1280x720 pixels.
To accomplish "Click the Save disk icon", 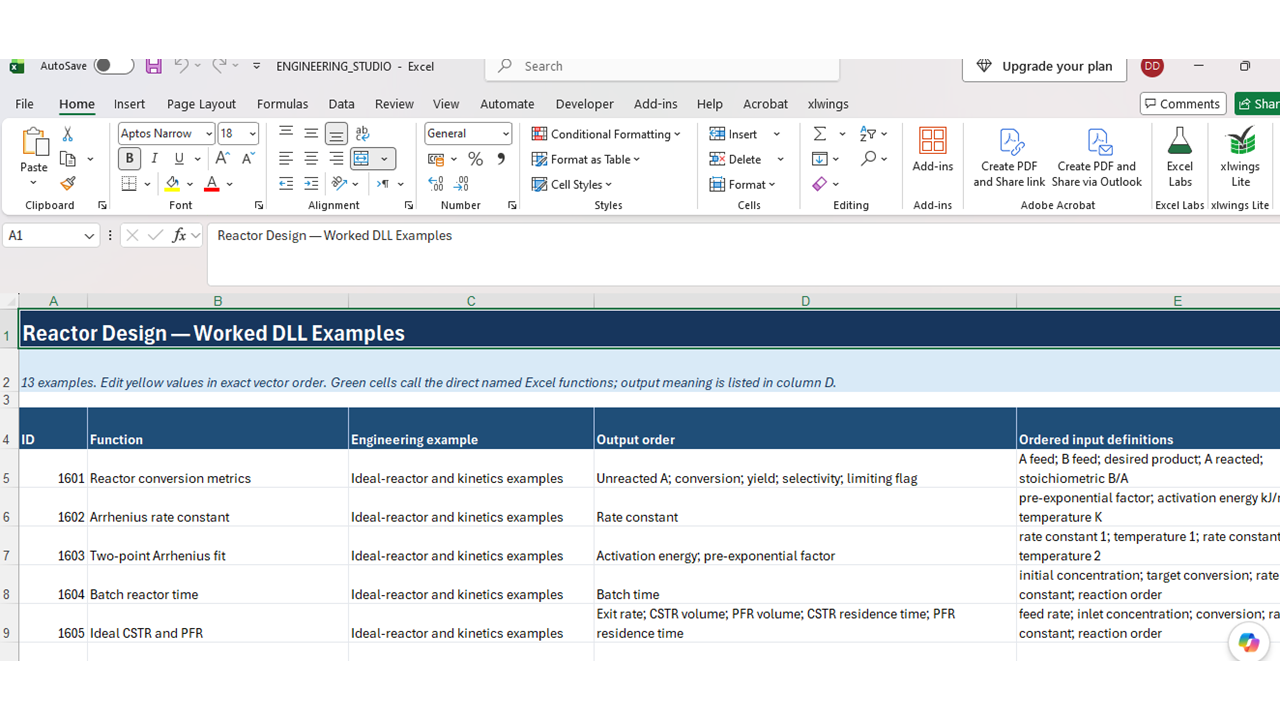I will click(x=153, y=66).
